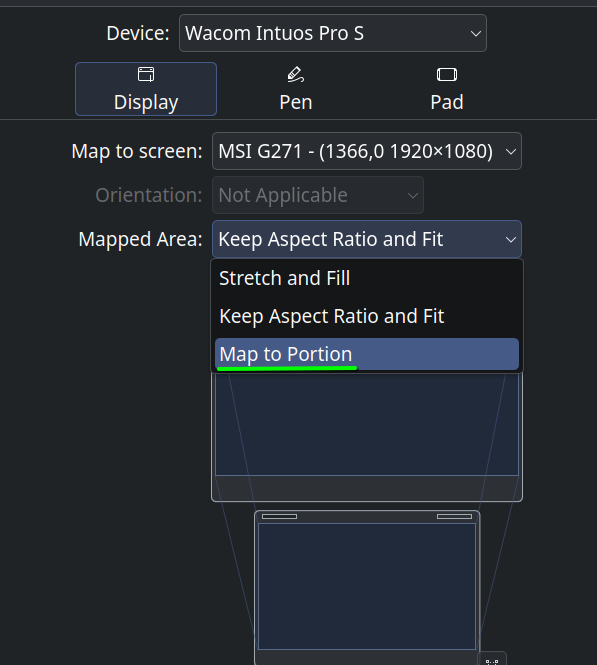Switch to the Display tab
The height and width of the screenshot is (665, 597).
click(x=146, y=89)
